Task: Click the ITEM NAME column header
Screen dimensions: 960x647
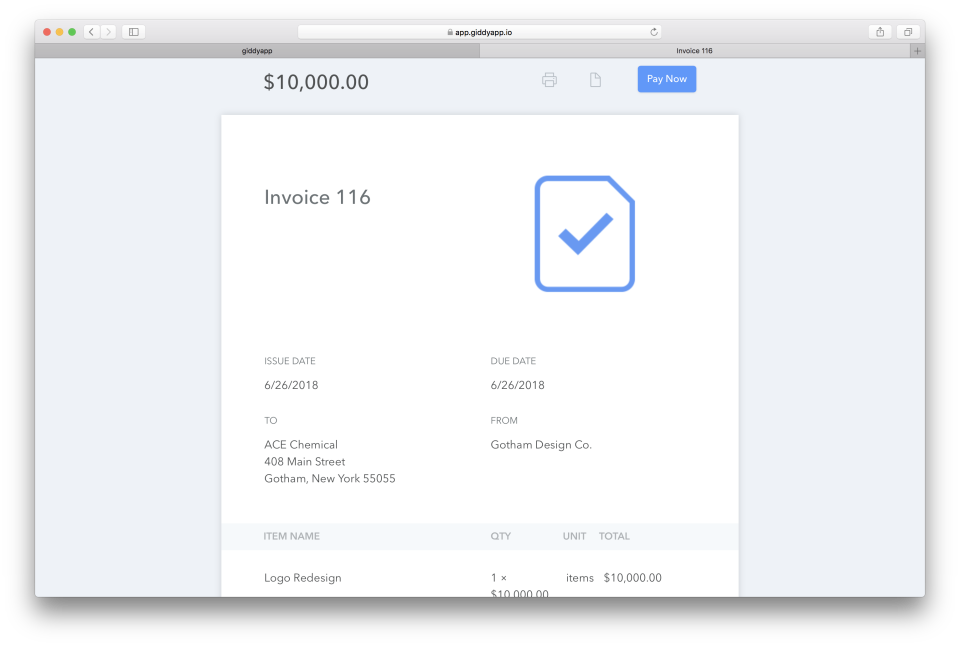Action: 291,536
